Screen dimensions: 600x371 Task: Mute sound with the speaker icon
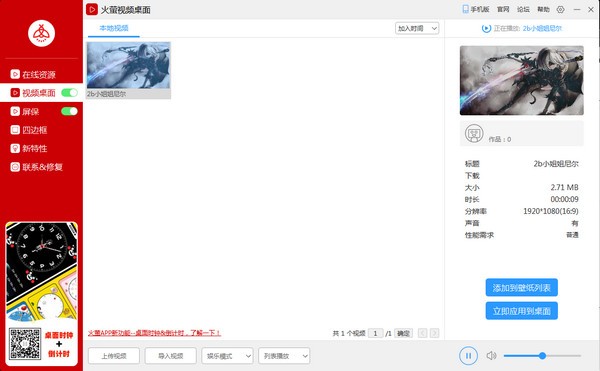pos(491,356)
